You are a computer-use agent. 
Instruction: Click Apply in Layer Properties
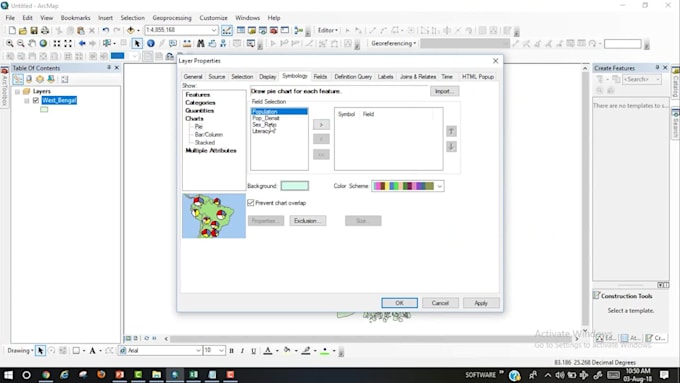tap(481, 303)
